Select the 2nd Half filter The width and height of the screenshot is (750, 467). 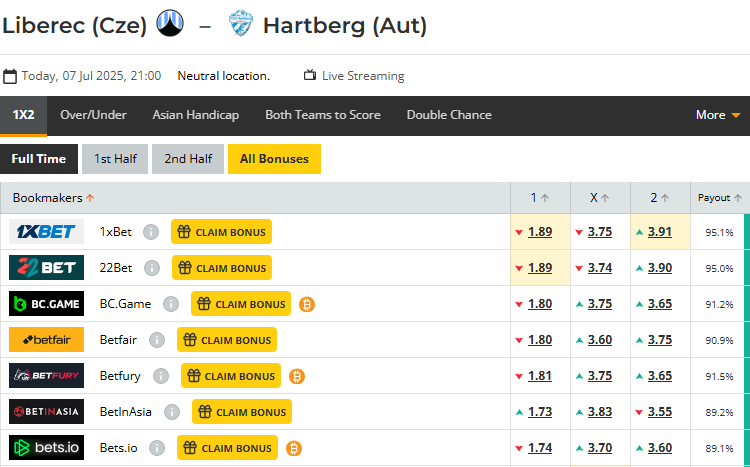188,159
